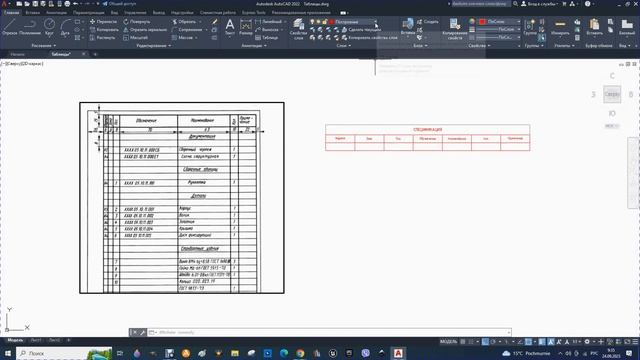
Task: Open the Управление ribbon tab
Action: (x=135, y=13)
